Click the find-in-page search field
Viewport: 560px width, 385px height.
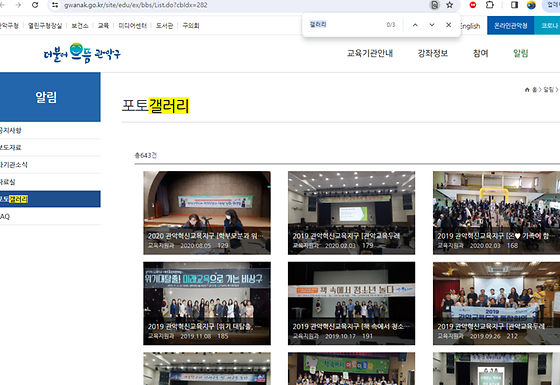tap(345, 25)
